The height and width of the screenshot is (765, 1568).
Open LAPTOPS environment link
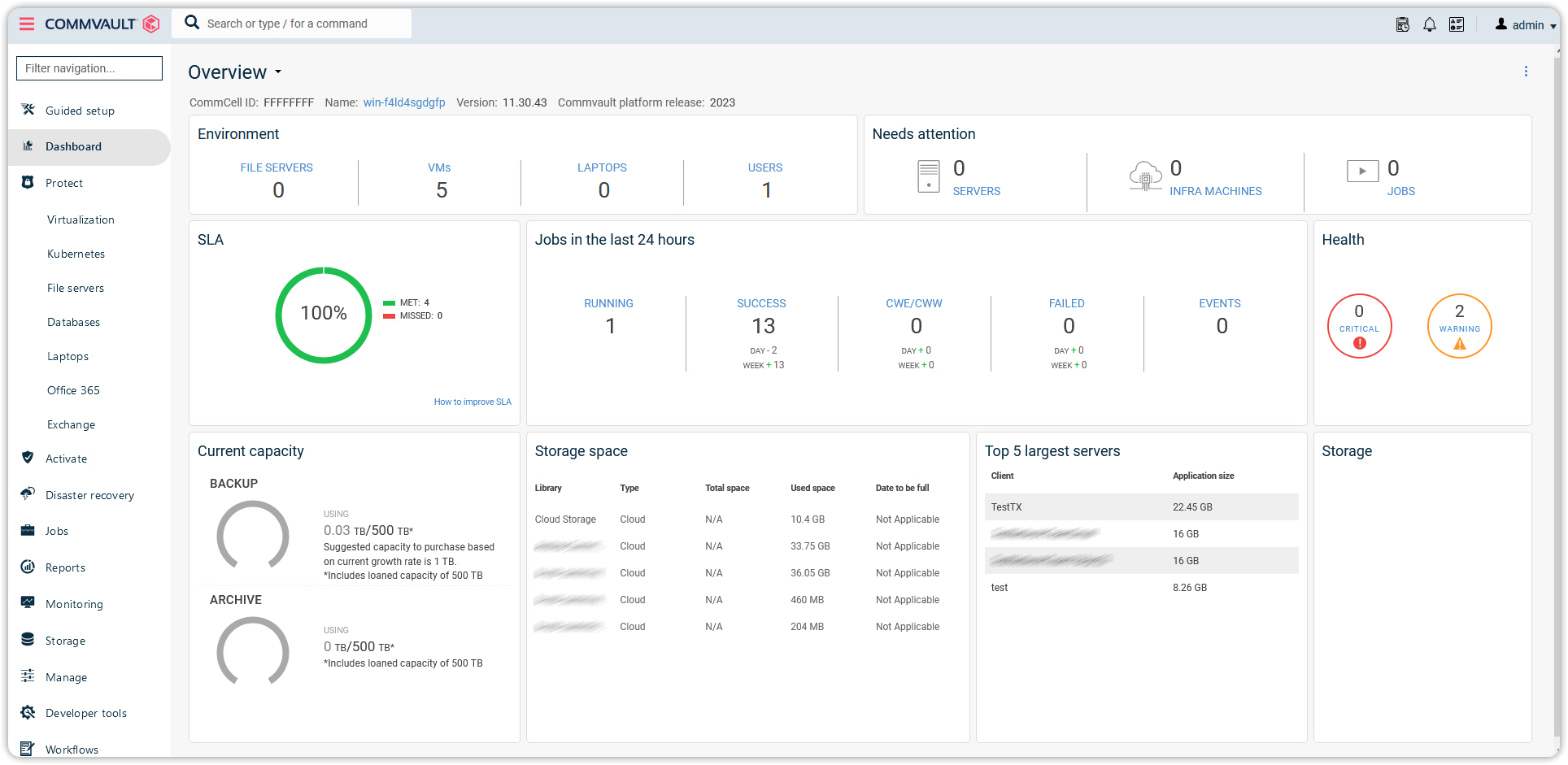pyautogui.click(x=602, y=167)
